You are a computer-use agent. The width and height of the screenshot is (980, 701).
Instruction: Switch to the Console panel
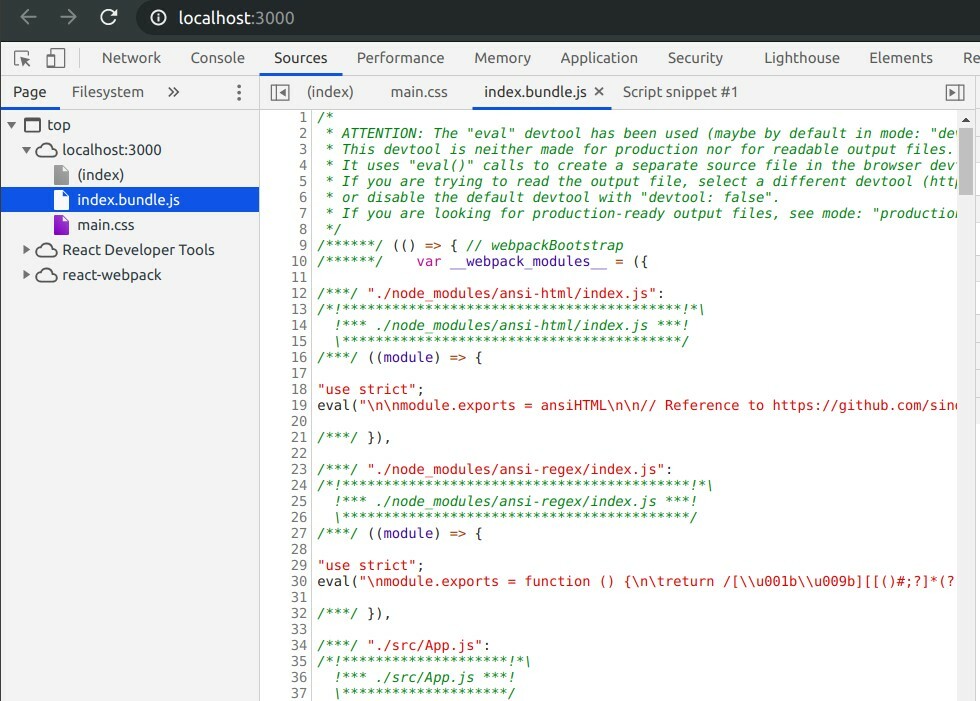point(218,58)
